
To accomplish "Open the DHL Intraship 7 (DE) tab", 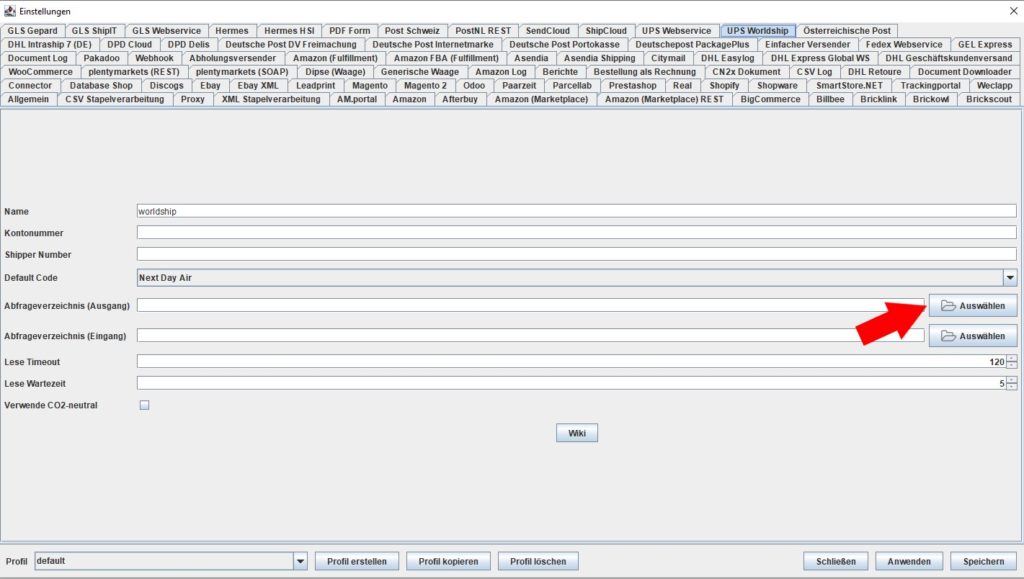I will (50, 44).
